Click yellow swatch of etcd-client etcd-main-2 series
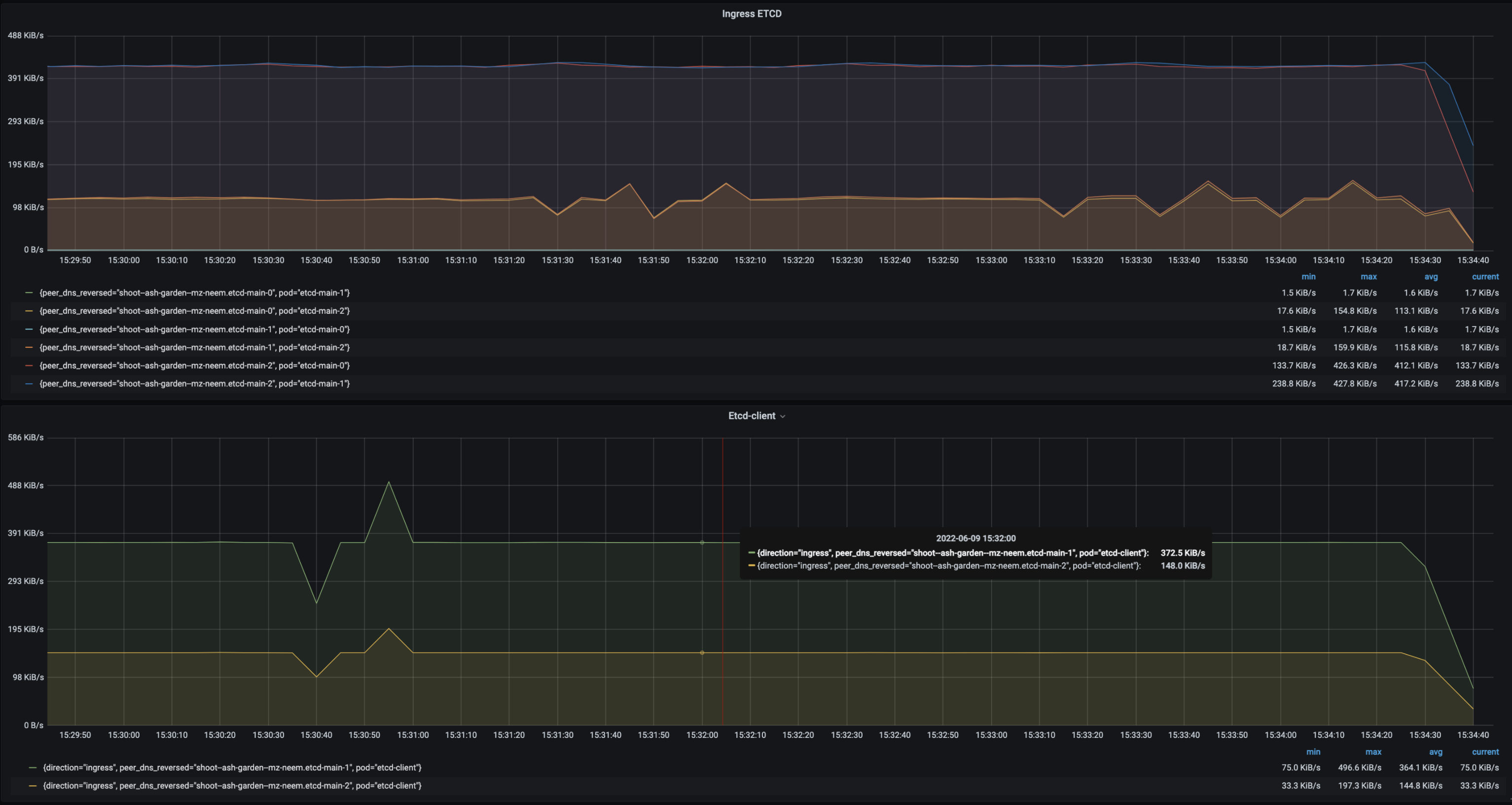 [32, 786]
